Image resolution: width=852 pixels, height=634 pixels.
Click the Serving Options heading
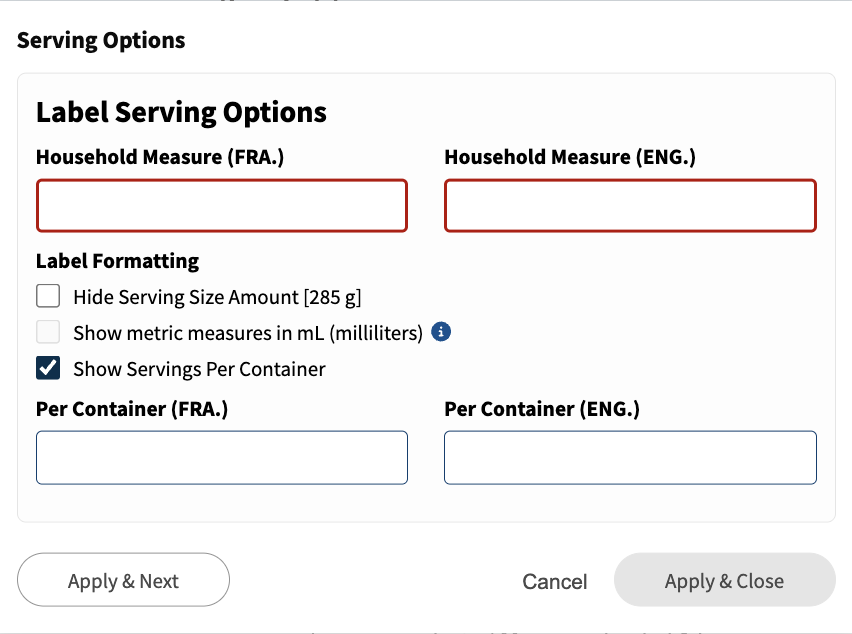click(x=100, y=40)
